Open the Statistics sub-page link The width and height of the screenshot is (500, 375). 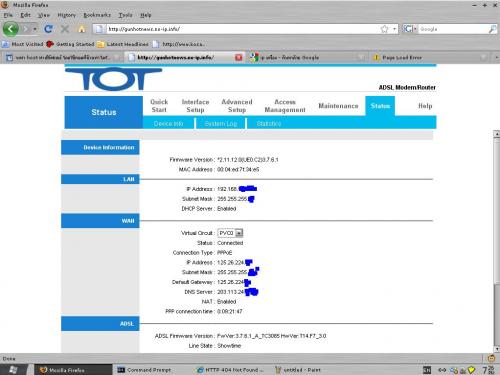pos(269,124)
